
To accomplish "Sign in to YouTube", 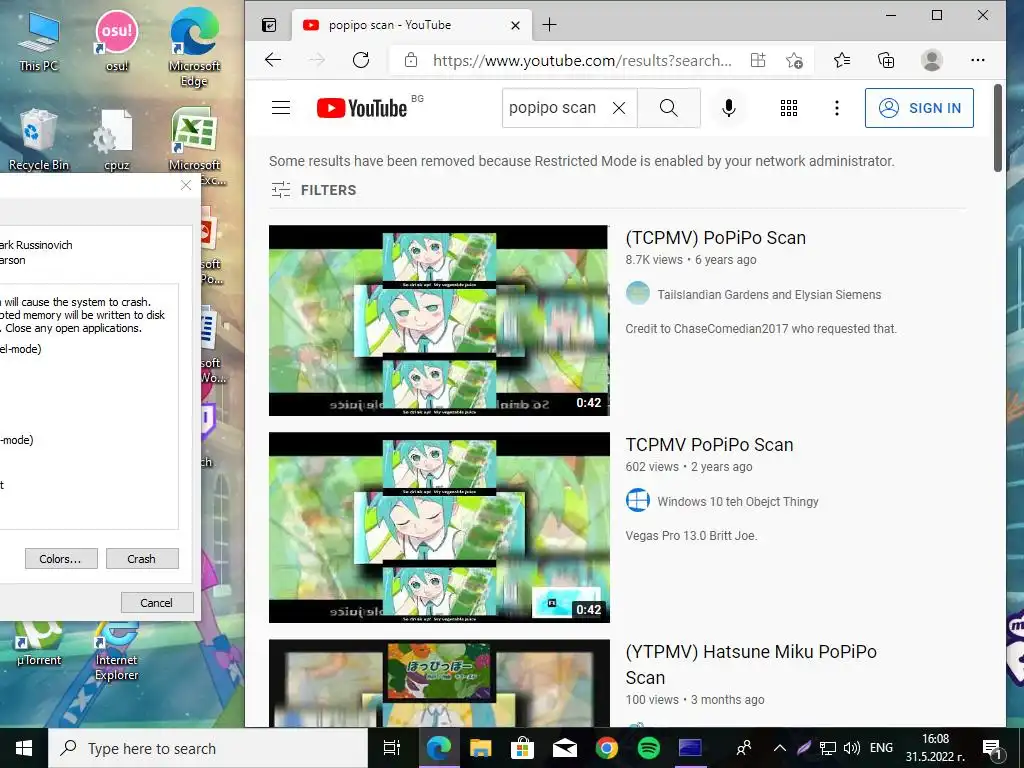I will tap(919, 108).
